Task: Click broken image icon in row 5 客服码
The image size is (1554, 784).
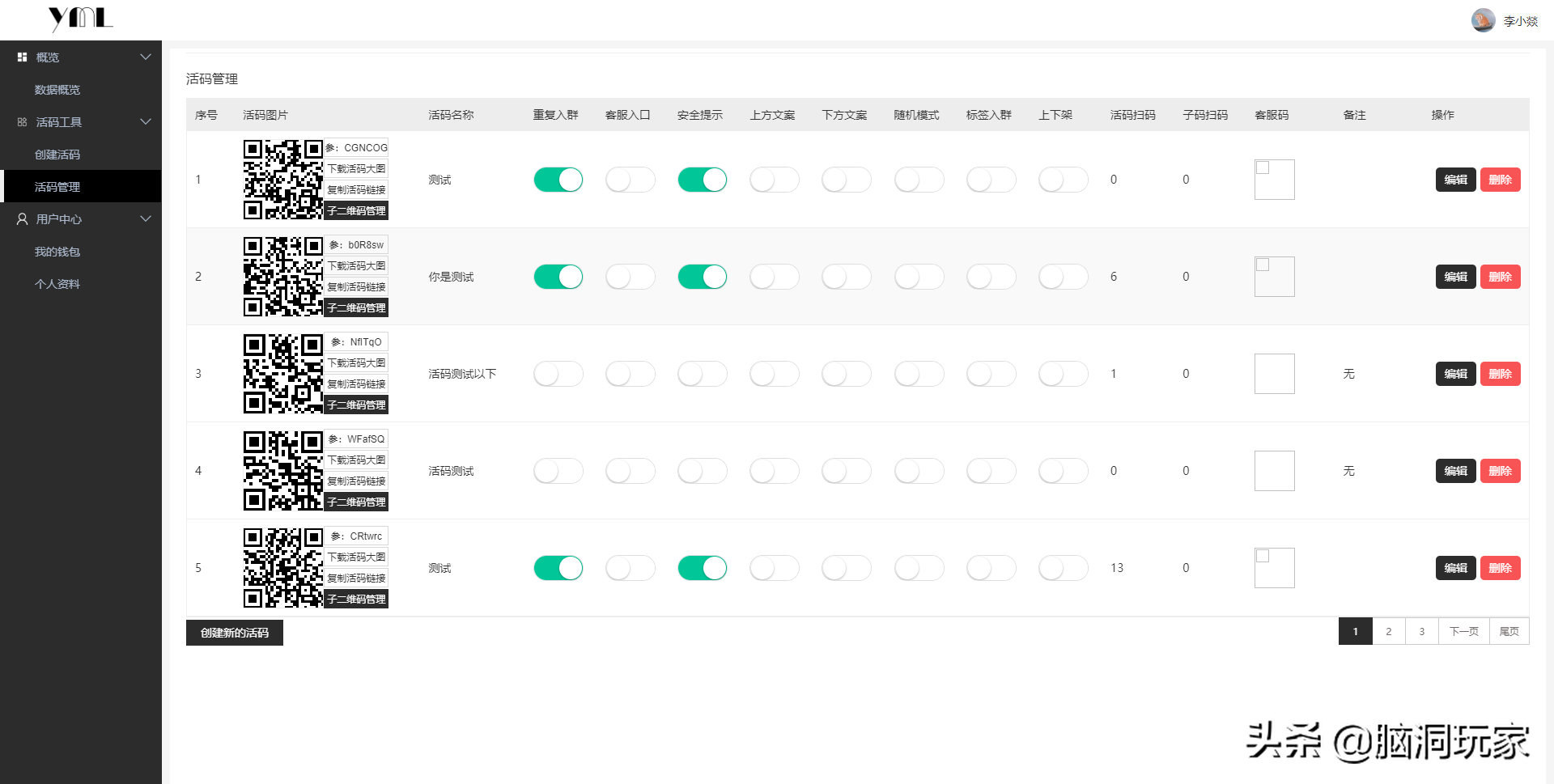Action: coord(1263,556)
